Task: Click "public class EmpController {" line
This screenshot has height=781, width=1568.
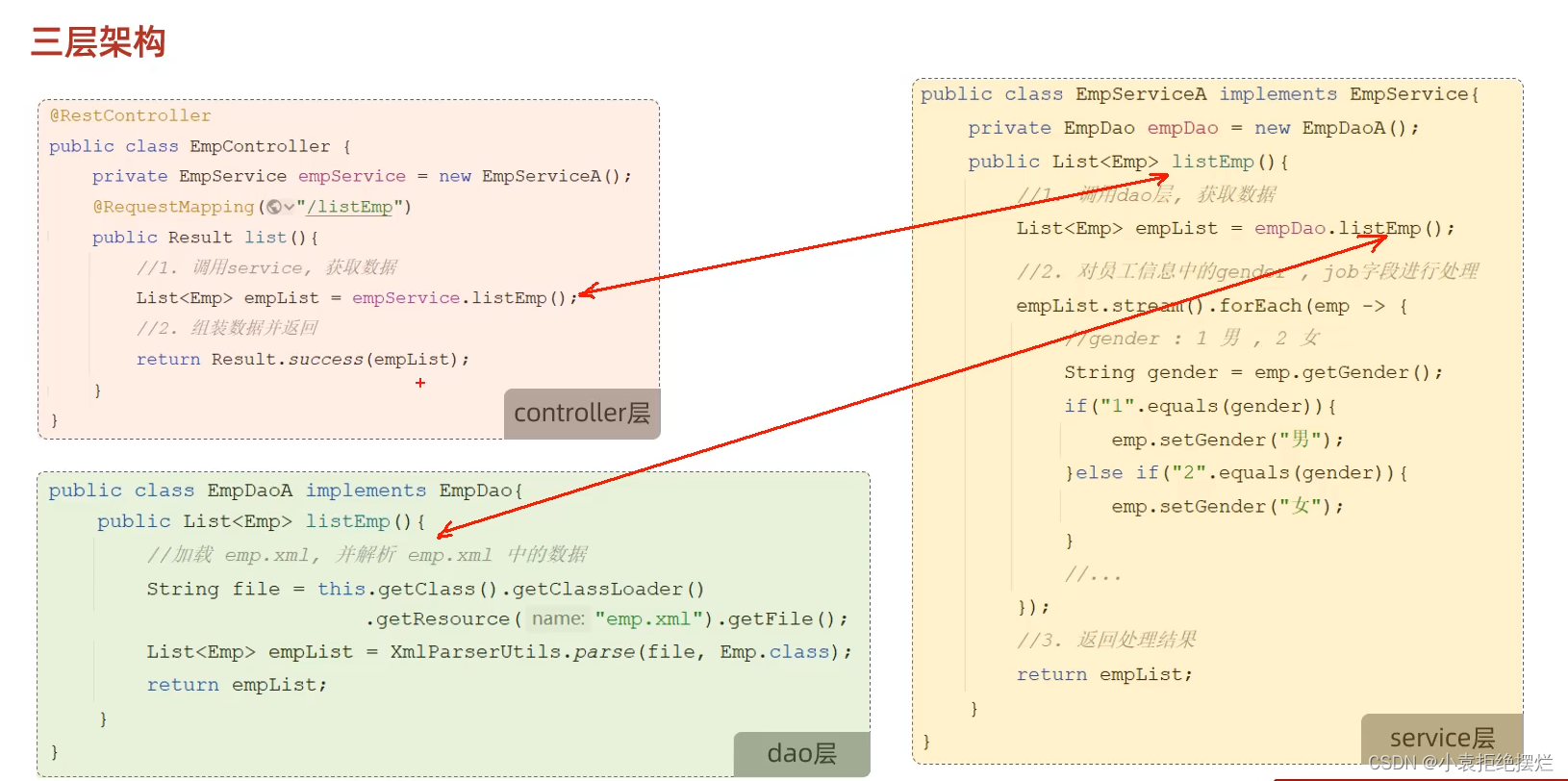Action: coord(200,146)
